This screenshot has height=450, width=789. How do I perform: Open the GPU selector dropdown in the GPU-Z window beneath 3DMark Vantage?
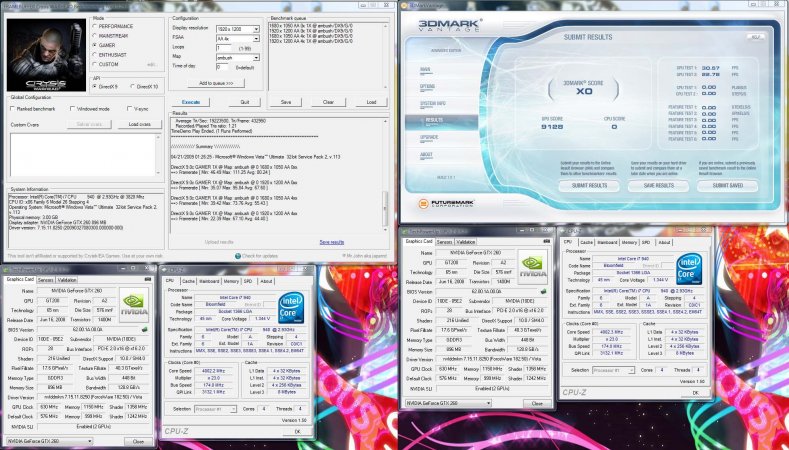click(448, 403)
